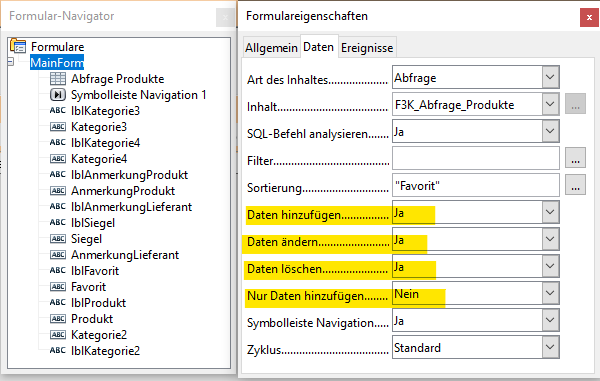Select the lblKategorie3 label field icon
The image size is (600, 381).
[58, 111]
